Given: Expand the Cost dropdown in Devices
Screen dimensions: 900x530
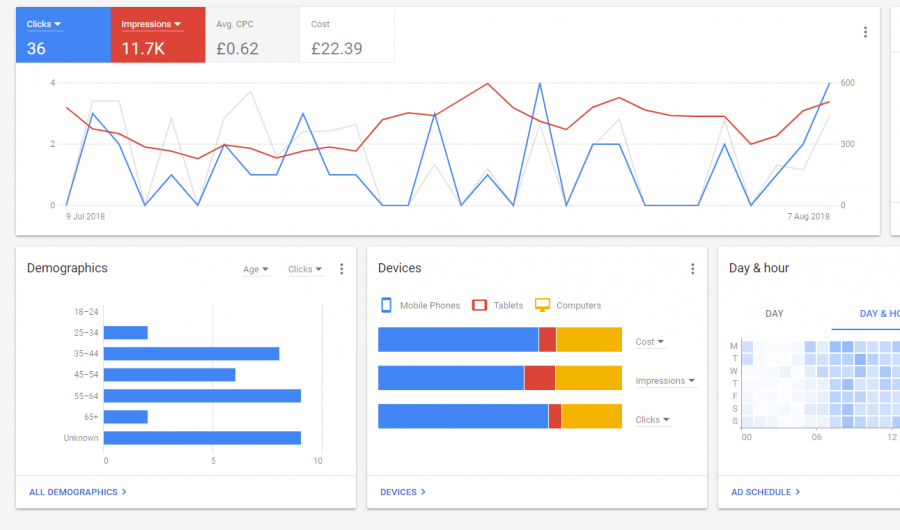Looking at the screenshot, I should coord(650,342).
